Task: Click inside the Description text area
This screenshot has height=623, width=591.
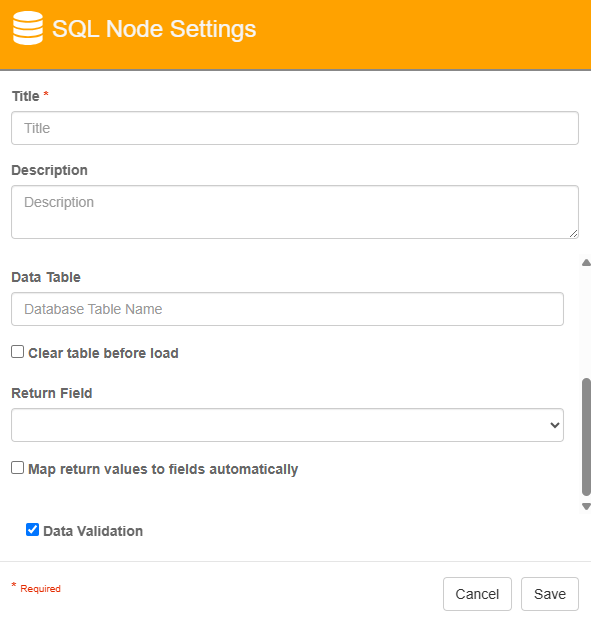Action: 295,212
